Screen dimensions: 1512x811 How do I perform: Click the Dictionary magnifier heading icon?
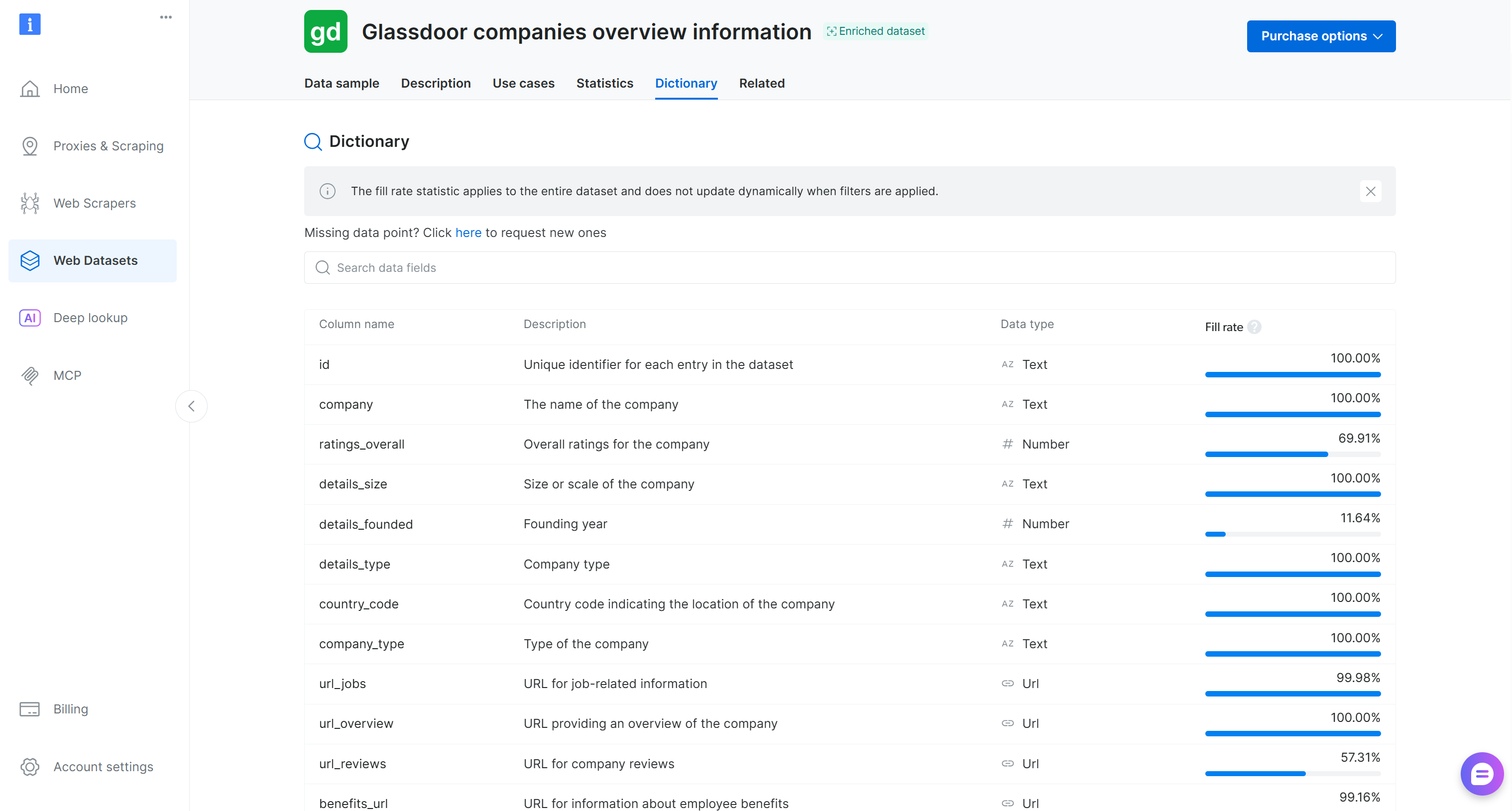point(313,141)
